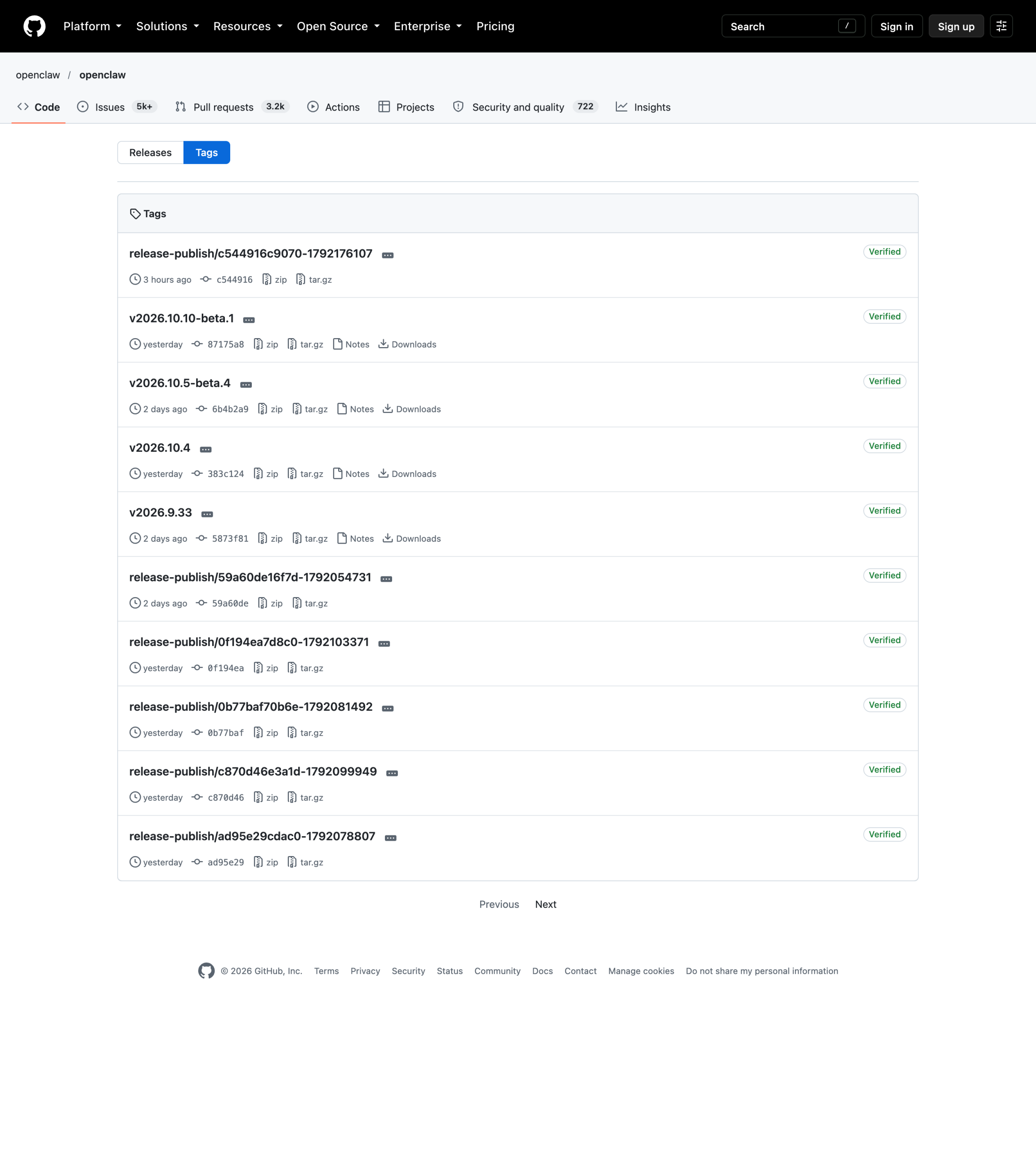
Task: Expand ellipsis for release-publish/c544916c9070 tag
Action: point(388,255)
